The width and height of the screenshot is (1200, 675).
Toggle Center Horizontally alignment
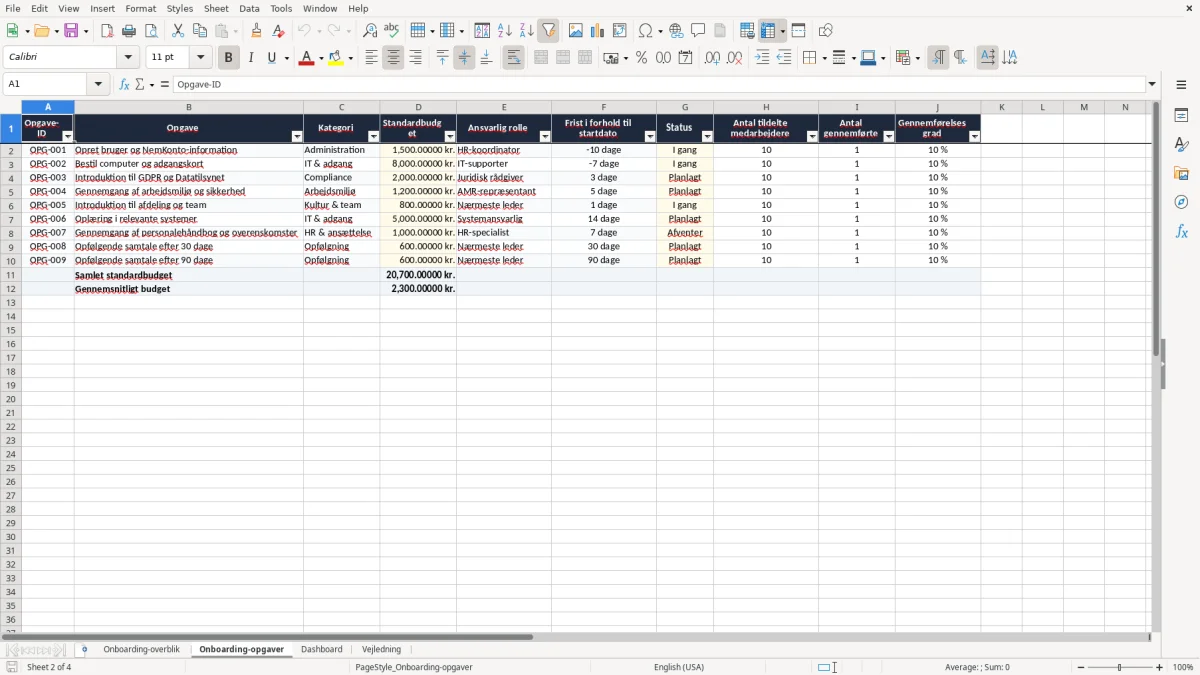[x=393, y=58]
